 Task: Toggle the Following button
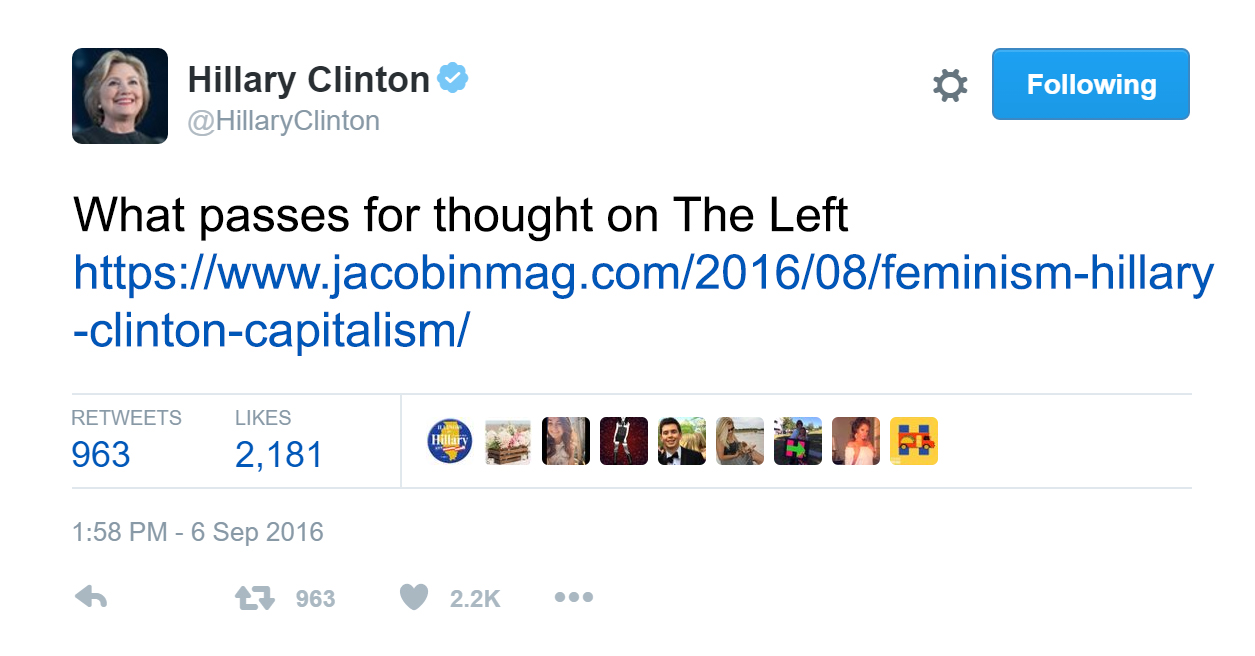coord(1090,84)
